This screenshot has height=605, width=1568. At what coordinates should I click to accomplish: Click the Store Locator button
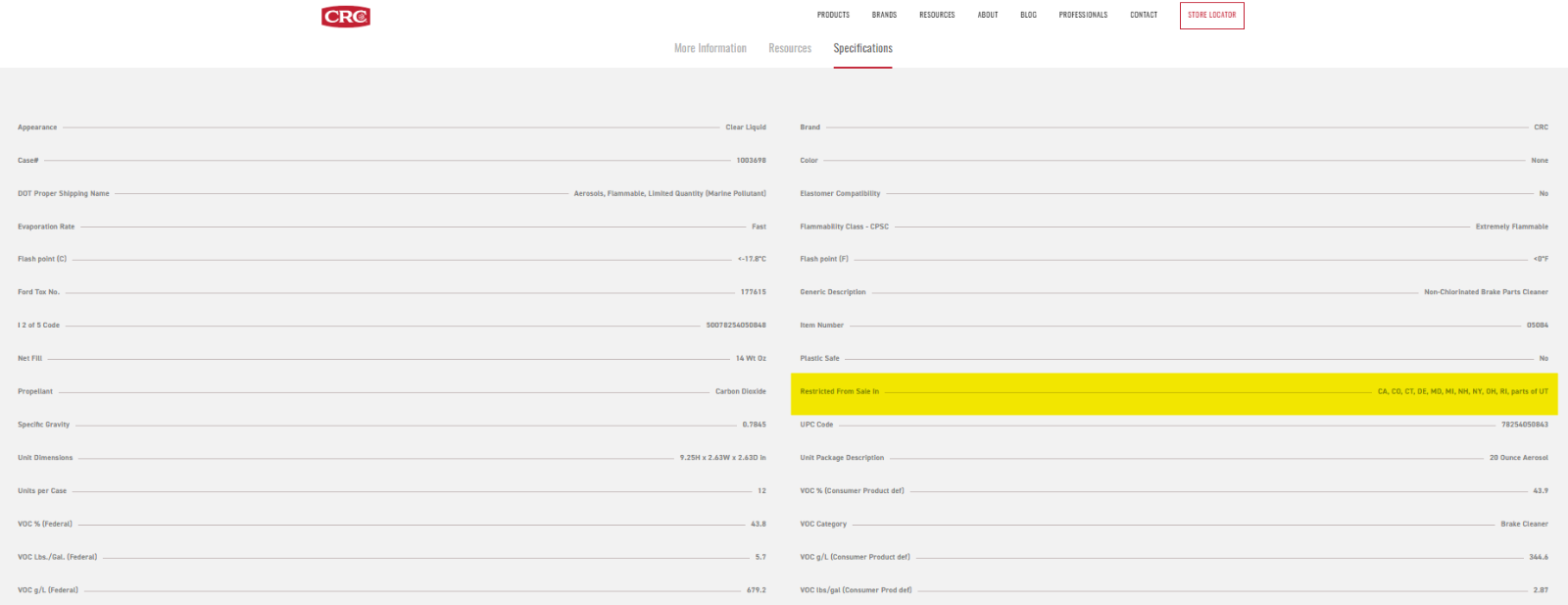pyautogui.click(x=1211, y=16)
